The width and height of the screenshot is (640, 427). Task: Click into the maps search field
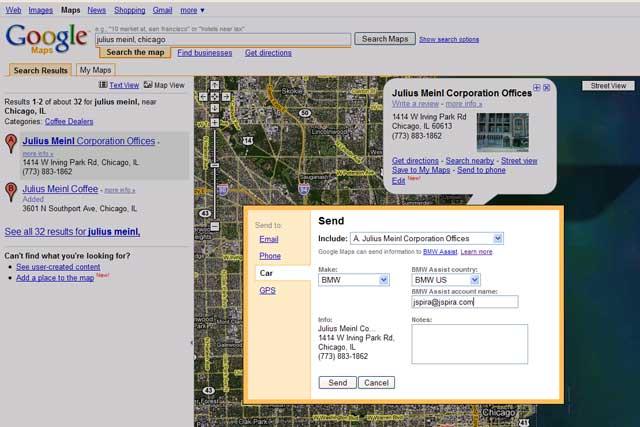[223, 40]
